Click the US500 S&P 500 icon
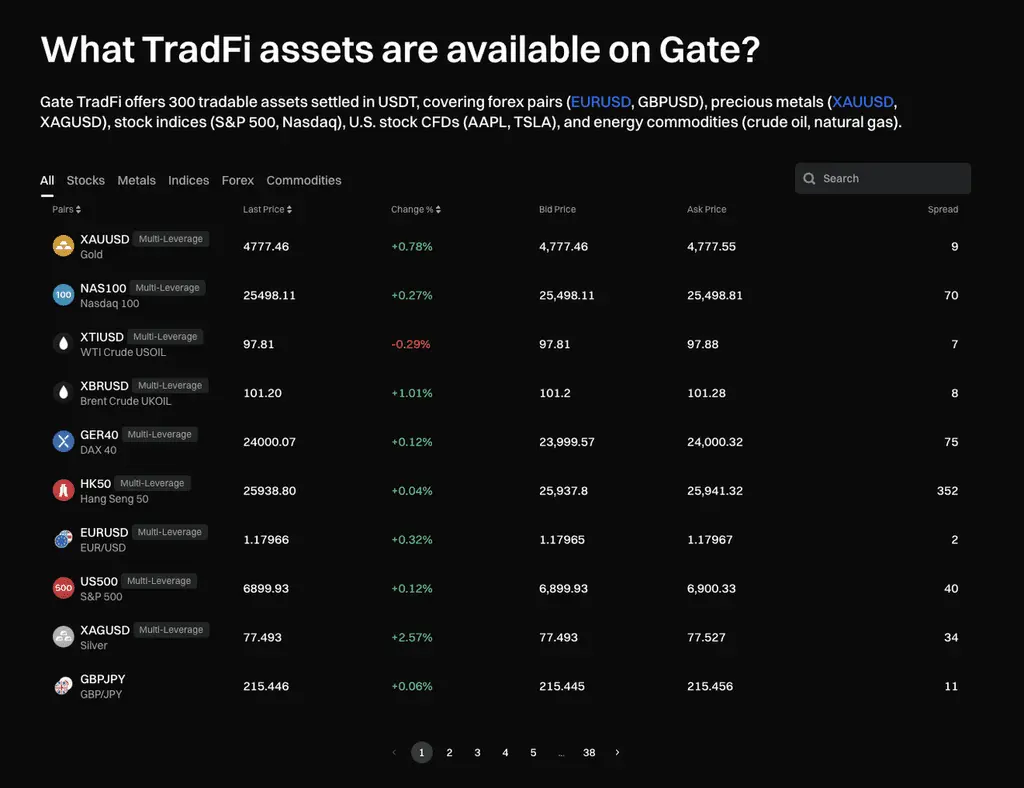 pyautogui.click(x=63, y=588)
